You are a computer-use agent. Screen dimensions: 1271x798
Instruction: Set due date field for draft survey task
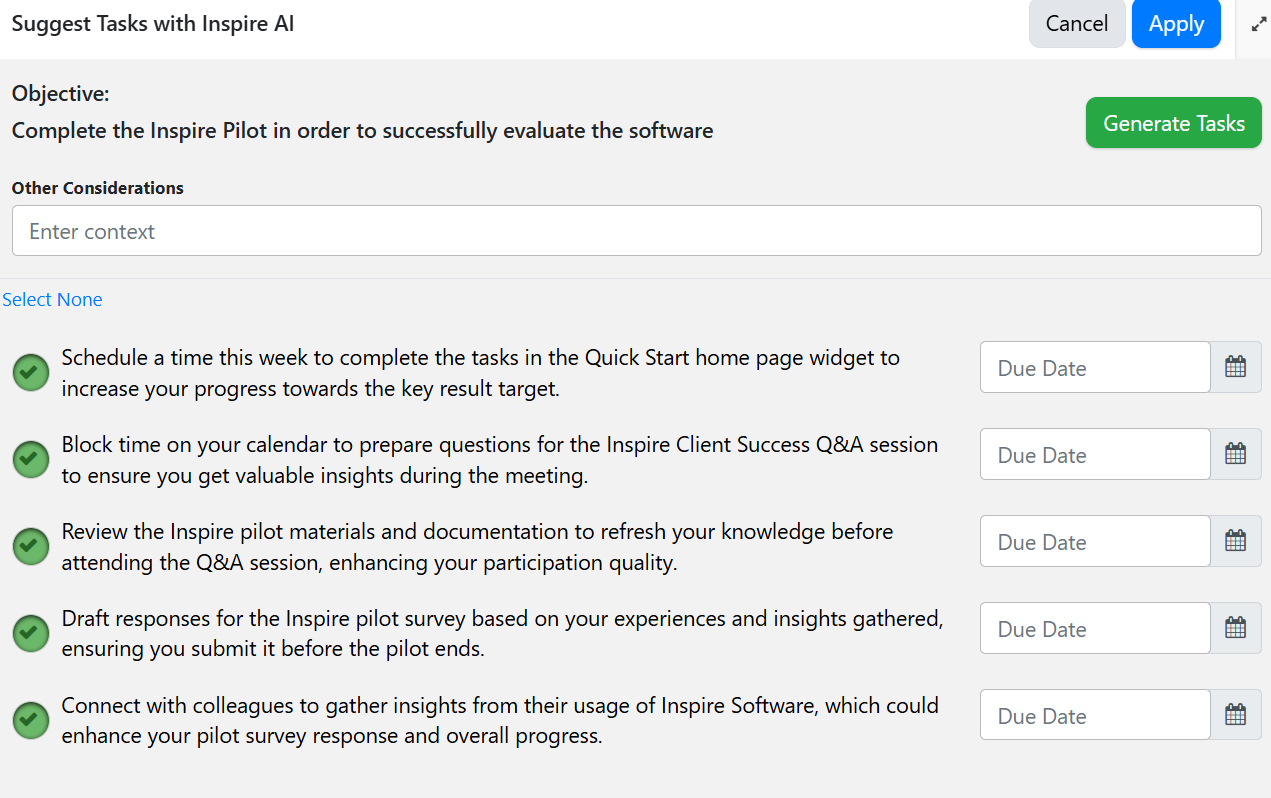point(1095,628)
